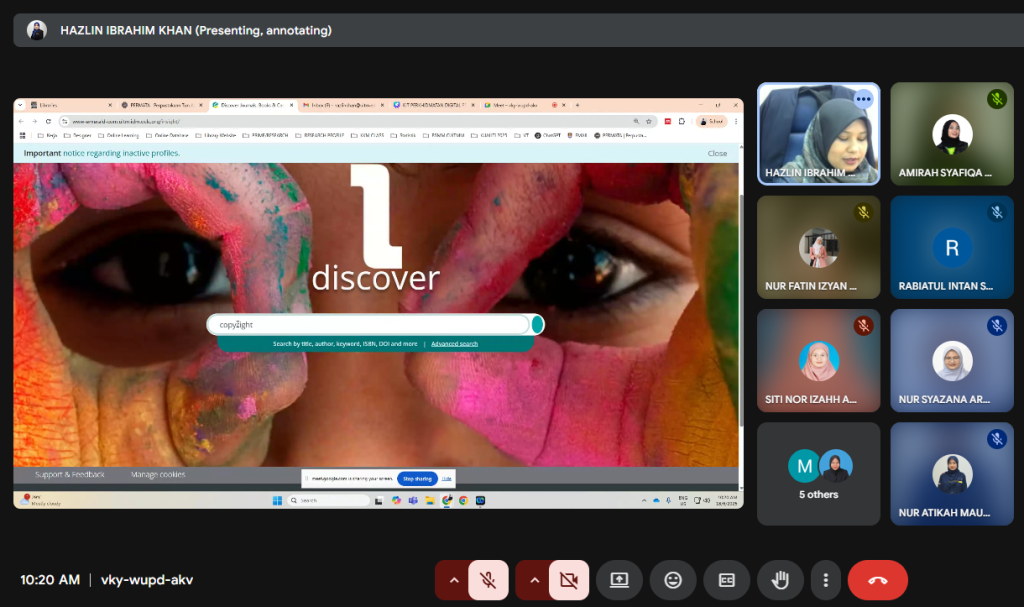Viewport: 1024px width, 607px height.
Task: Select the Hazlin Ibrahim video tile
Action: coord(818,134)
